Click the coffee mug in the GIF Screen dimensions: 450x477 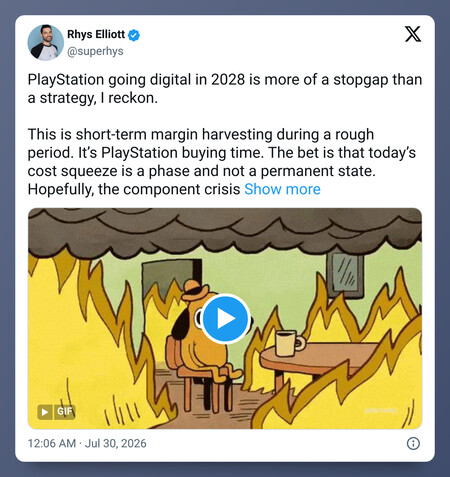click(x=289, y=343)
